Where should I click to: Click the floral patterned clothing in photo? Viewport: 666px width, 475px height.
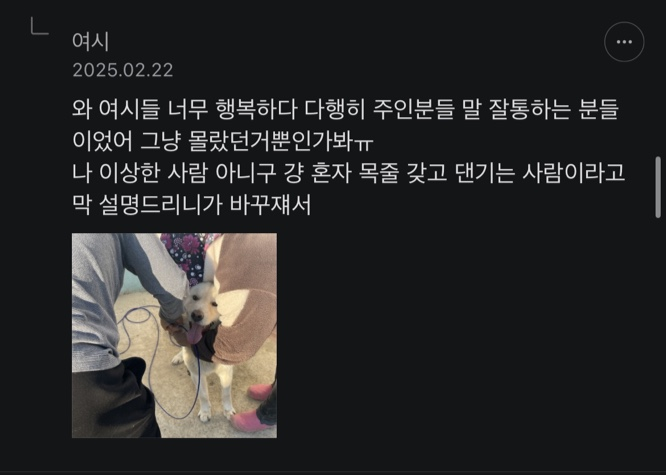[187, 255]
